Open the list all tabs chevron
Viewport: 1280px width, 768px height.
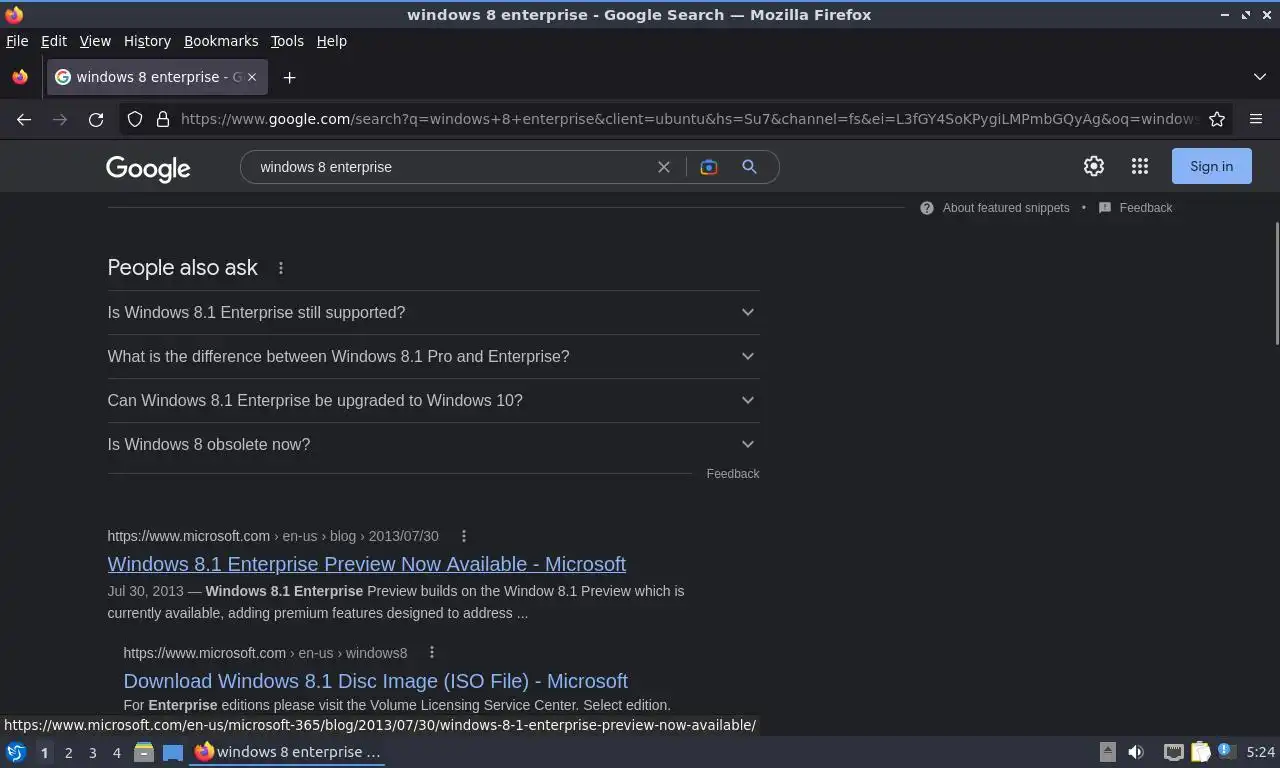click(1259, 77)
